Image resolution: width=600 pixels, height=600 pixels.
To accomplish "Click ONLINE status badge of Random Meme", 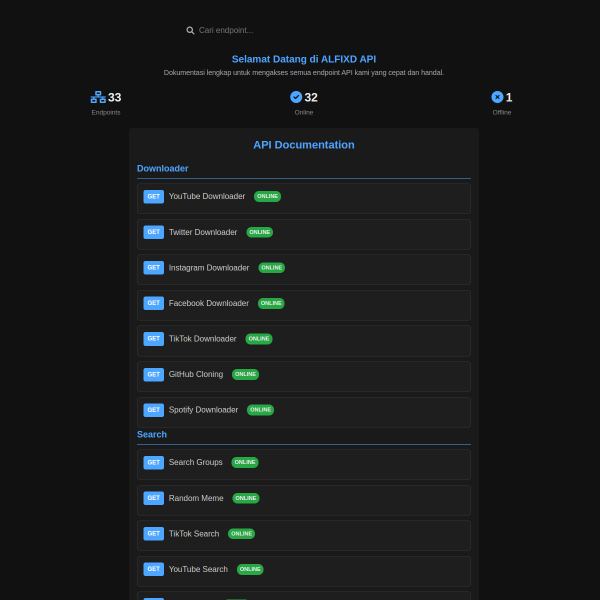I will pyautogui.click(x=246, y=498).
